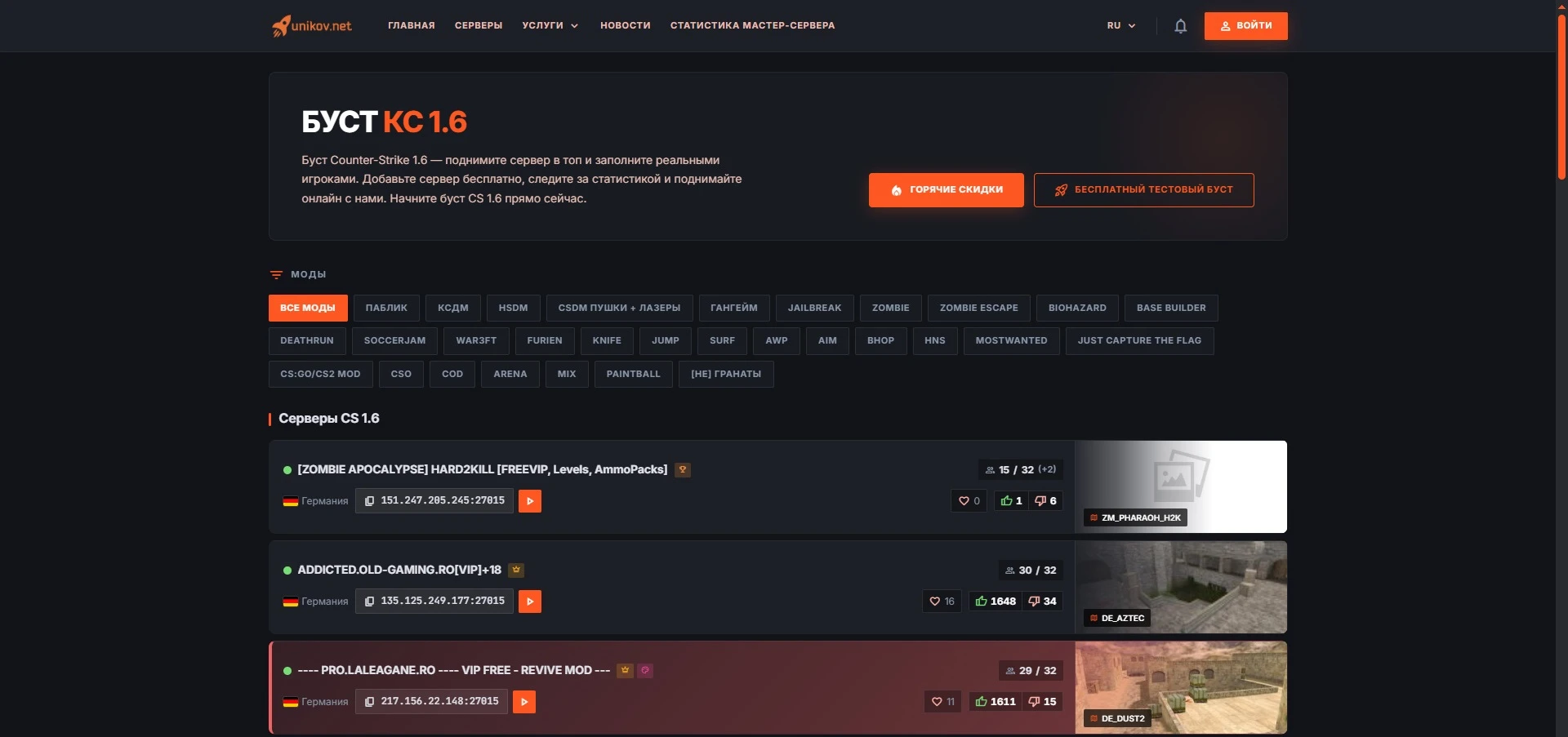1568x737 pixels.
Task: Filter by HSDM mode
Action: (514, 309)
